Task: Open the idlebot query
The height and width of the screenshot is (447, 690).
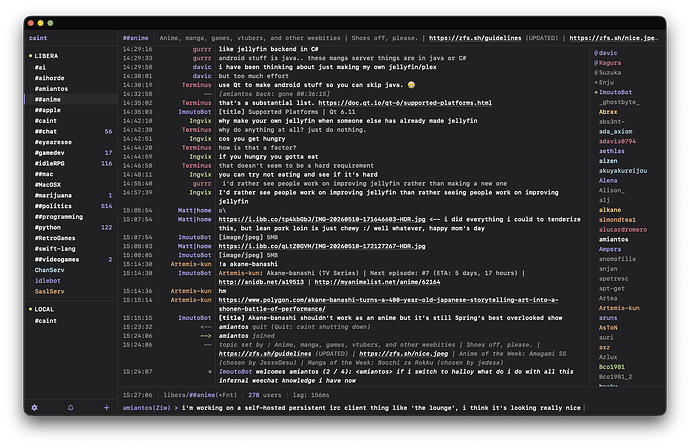Action: pyautogui.click(x=48, y=281)
